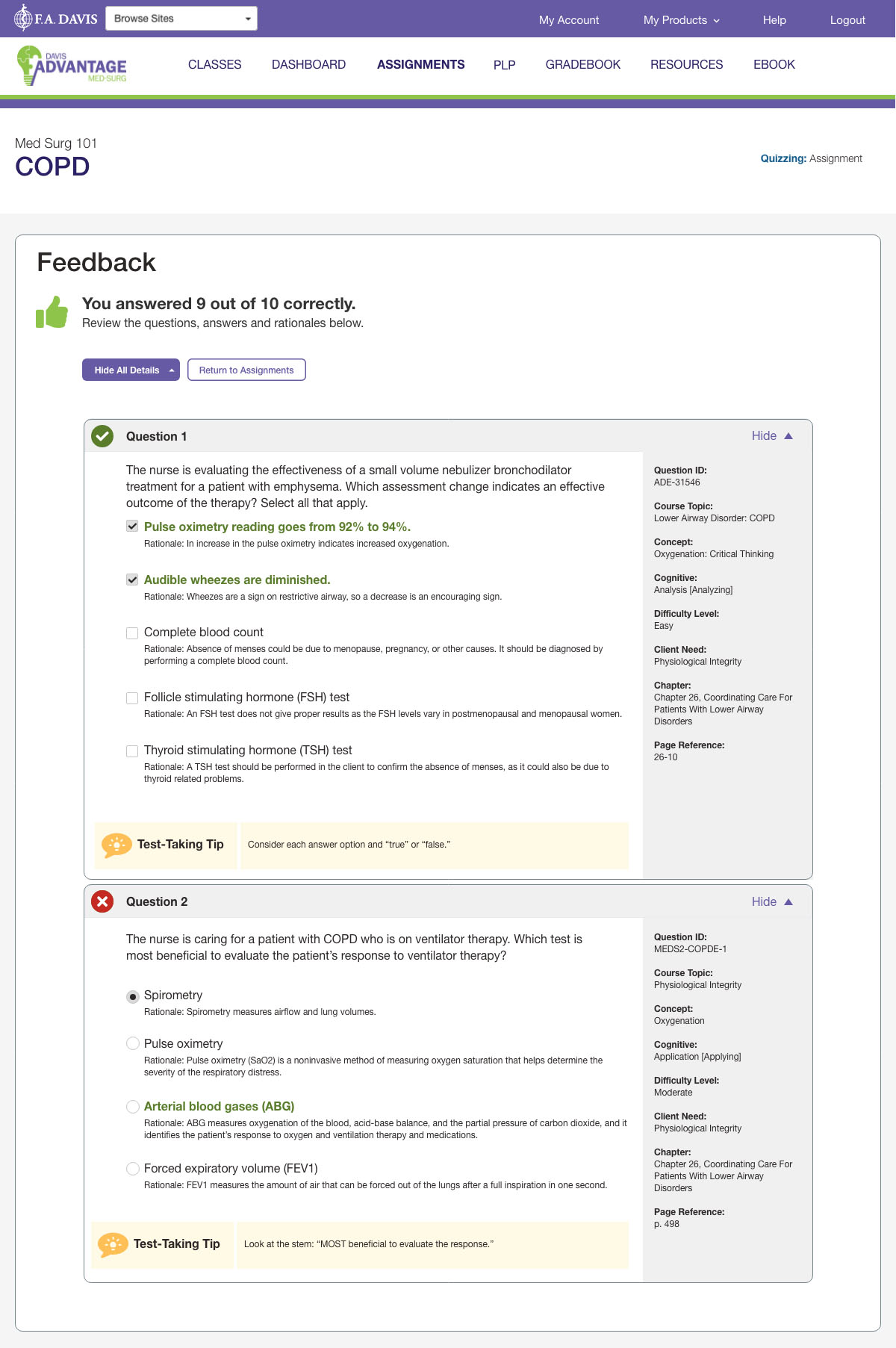The width and height of the screenshot is (896, 1348).
Task: Click the green thumbs-up feedback icon
Action: pyautogui.click(x=52, y=312)
